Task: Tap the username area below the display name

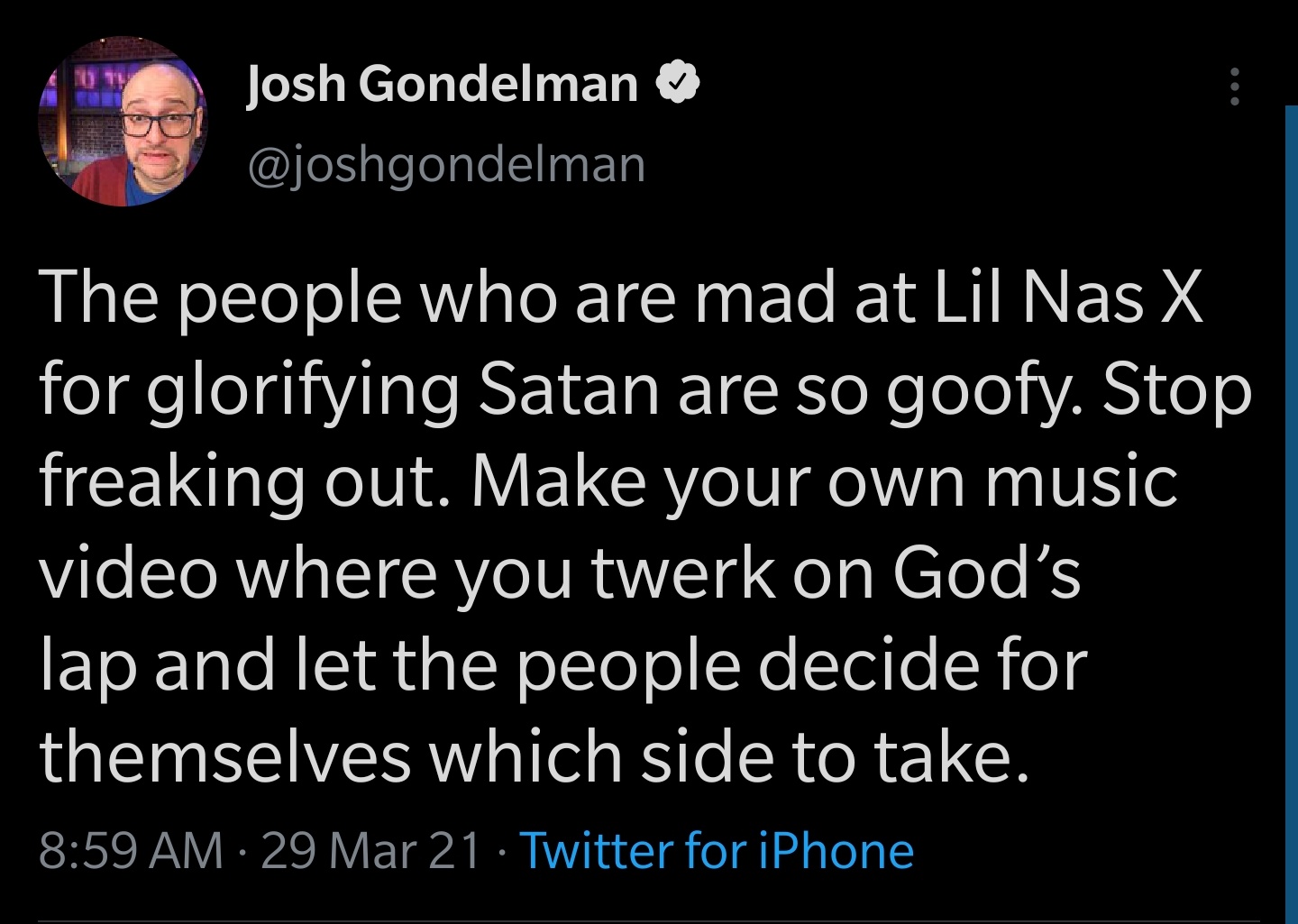Action: point(443,163)
